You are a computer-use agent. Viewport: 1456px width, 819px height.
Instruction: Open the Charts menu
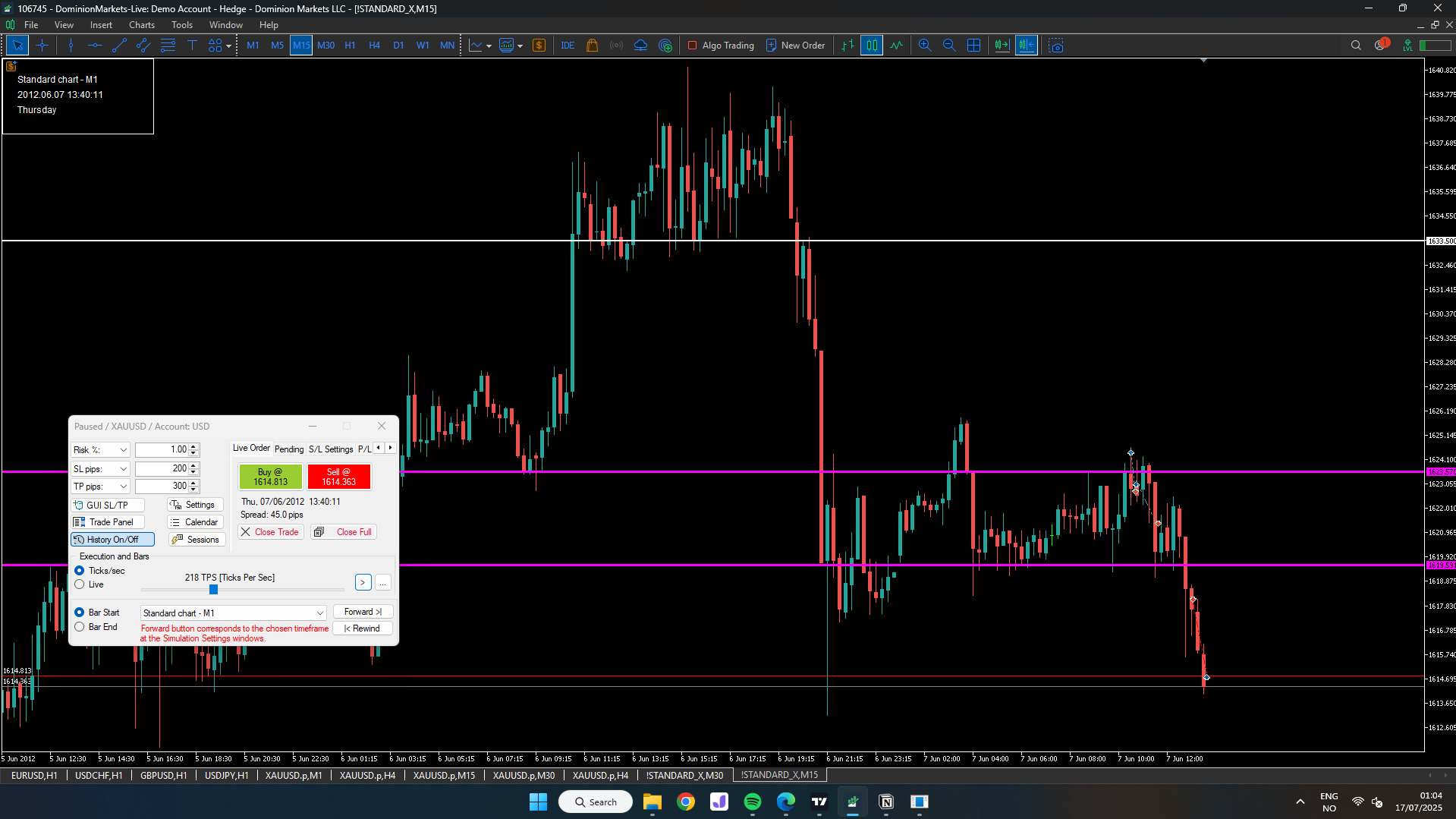point(141,25)
